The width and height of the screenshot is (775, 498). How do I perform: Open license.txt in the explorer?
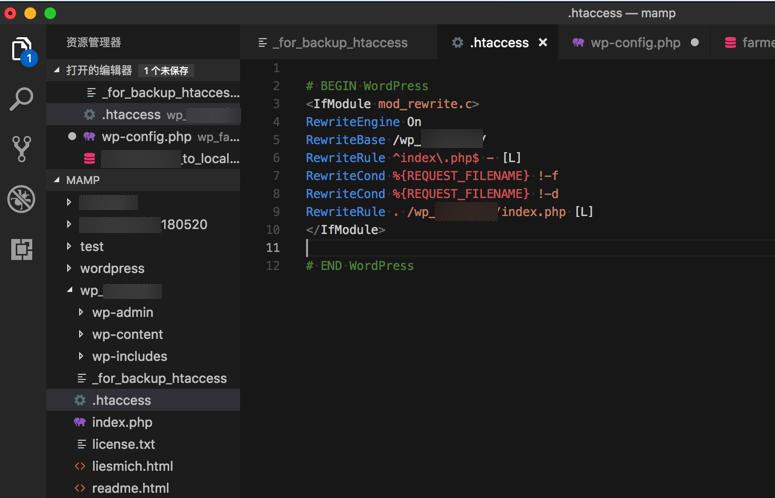pyautogui.click(x=123, y=444)
